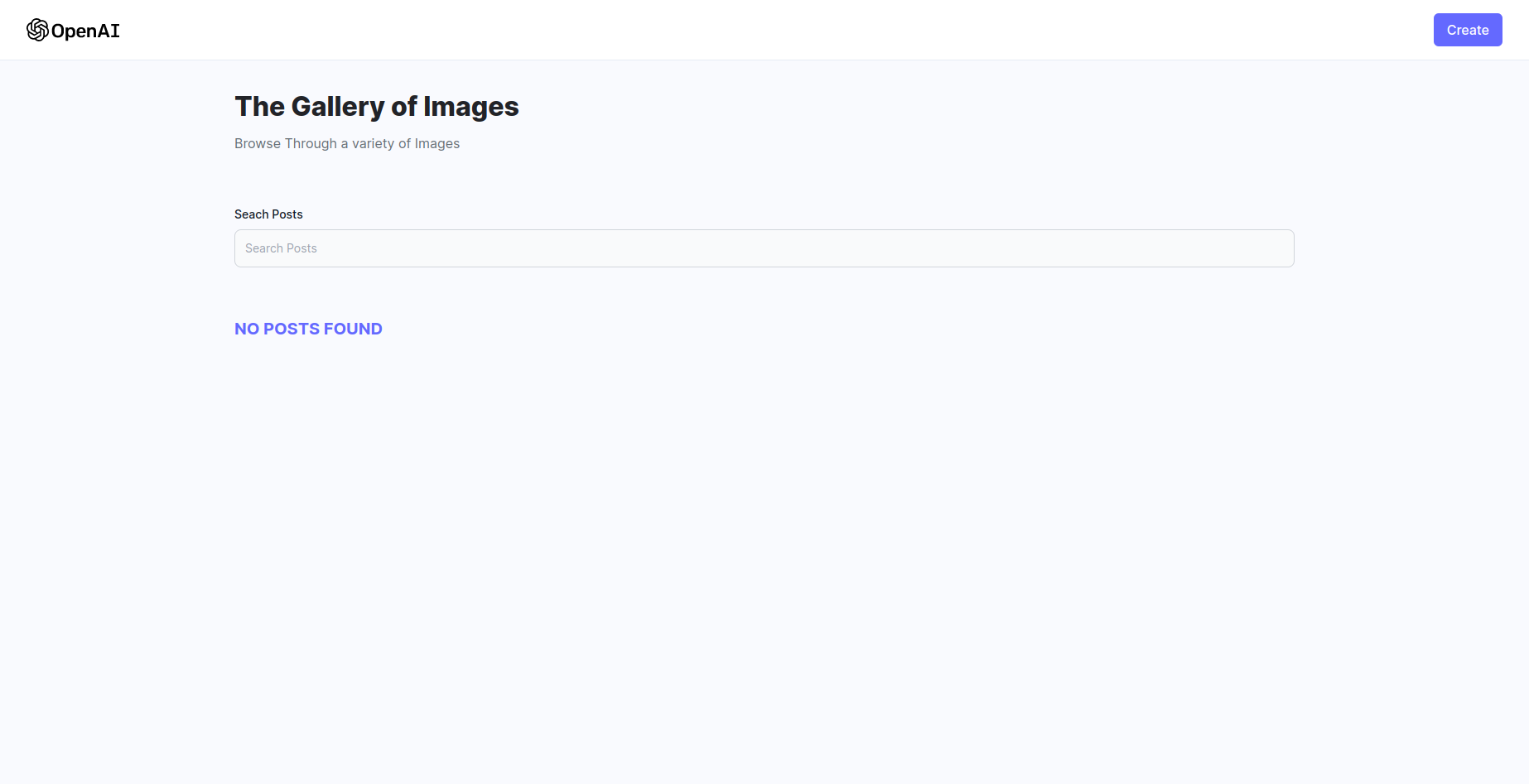The image size is (1529, 784).
Task: Select the OpenAI wordmark in the header
Action: click(x=85, y=31)
